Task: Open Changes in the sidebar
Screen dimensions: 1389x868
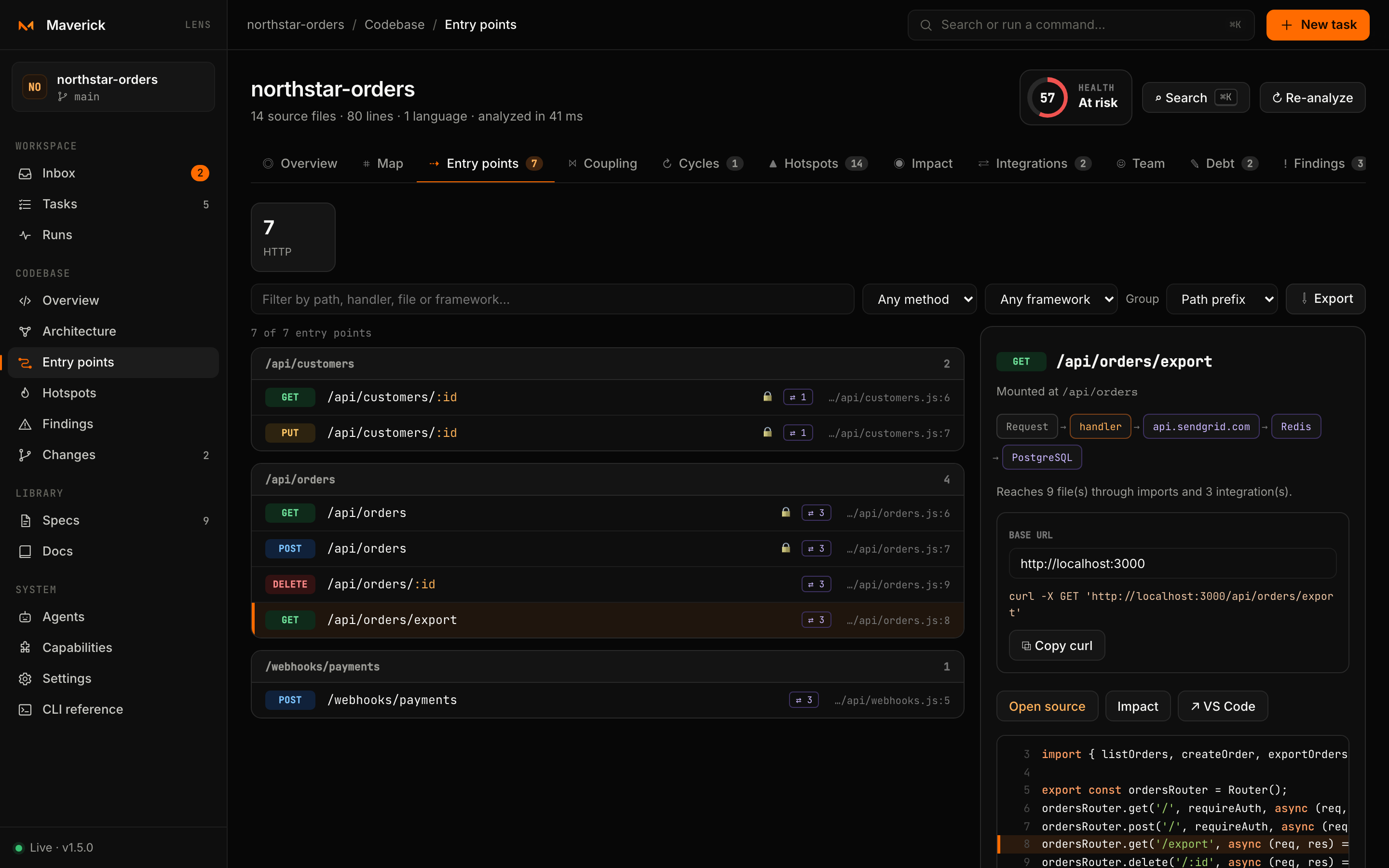Action: click(113, 455)
